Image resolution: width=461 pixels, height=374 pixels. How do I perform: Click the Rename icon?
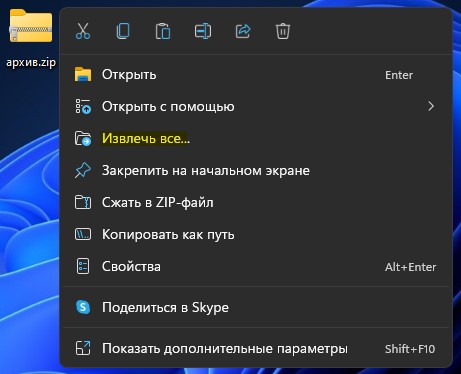click(x=203, y=31)
